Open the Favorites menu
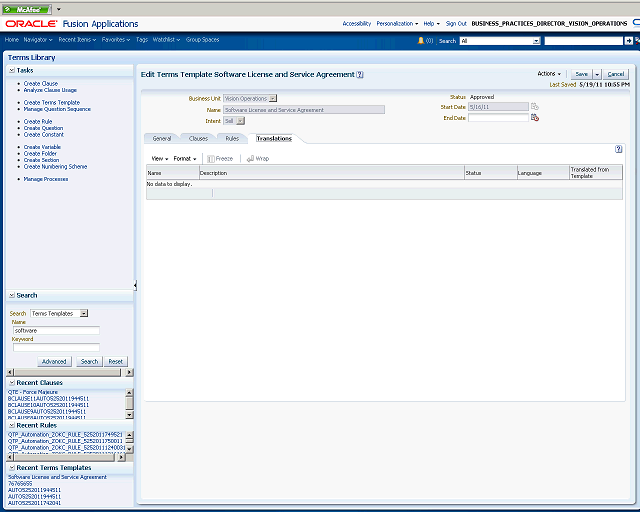 [116, 40]
